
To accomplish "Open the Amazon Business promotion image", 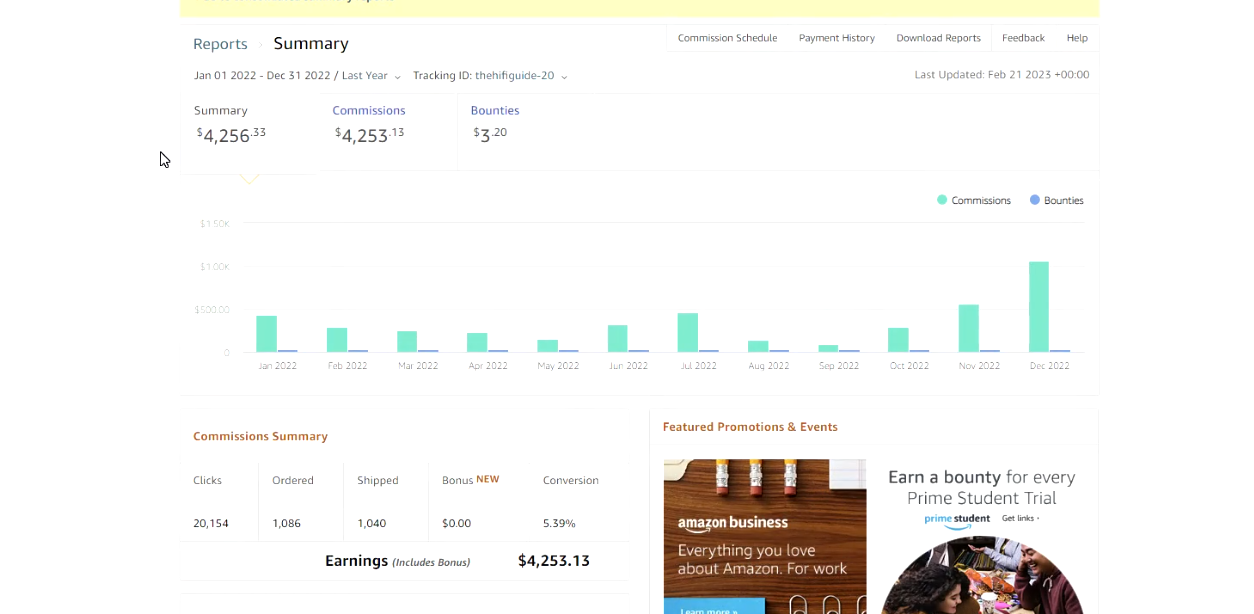I will point(765,536).
